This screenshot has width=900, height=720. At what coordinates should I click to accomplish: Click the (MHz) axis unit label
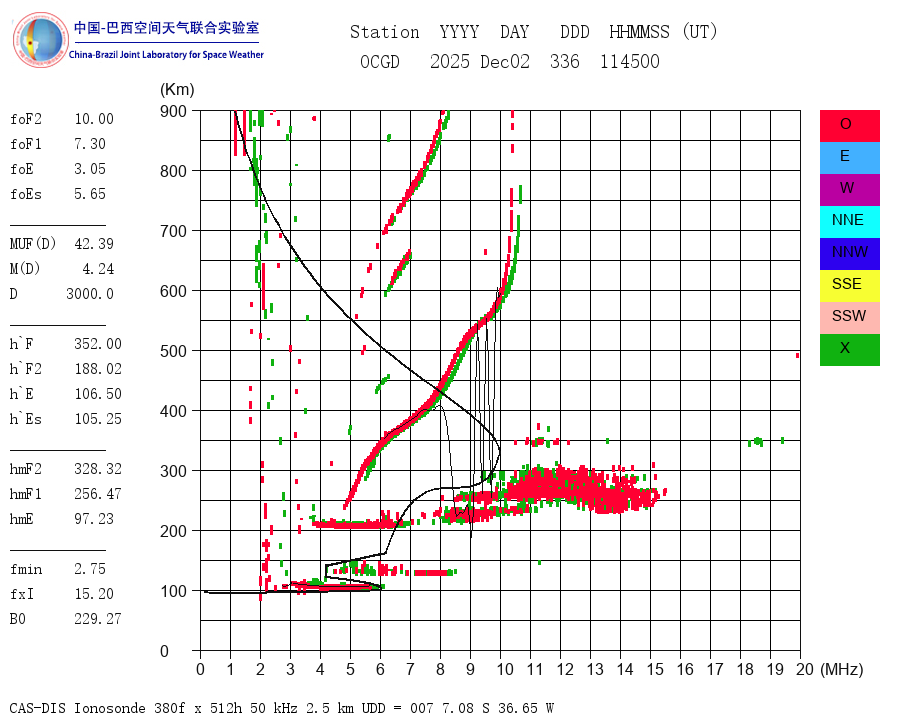tap(842, 669)
